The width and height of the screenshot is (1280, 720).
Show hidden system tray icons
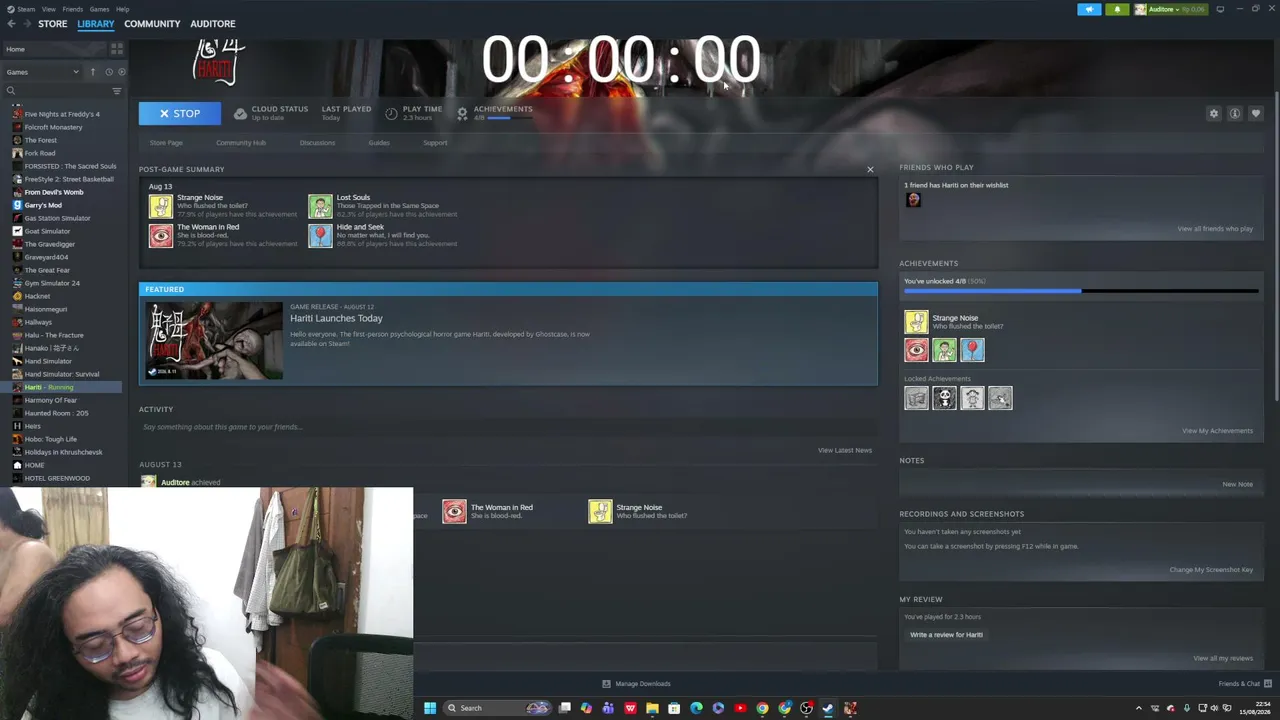[x=1138, y=708]
